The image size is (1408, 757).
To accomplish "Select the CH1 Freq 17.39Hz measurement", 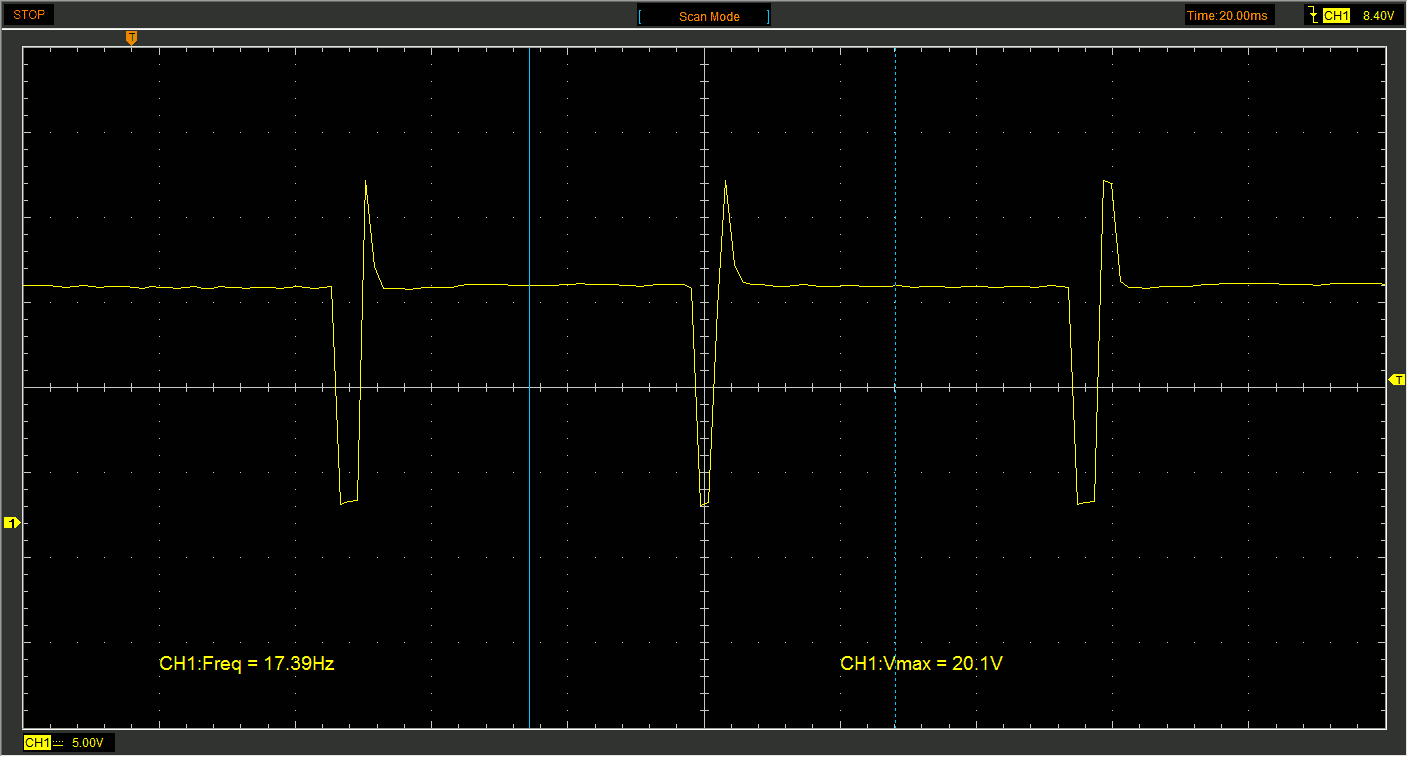I will [x=246, y=663].
